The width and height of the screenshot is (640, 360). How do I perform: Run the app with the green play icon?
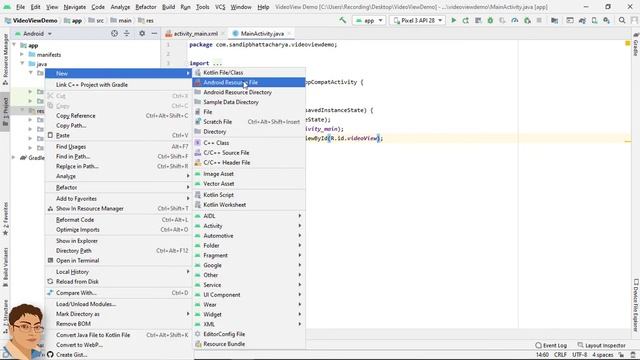click(453, 20)
